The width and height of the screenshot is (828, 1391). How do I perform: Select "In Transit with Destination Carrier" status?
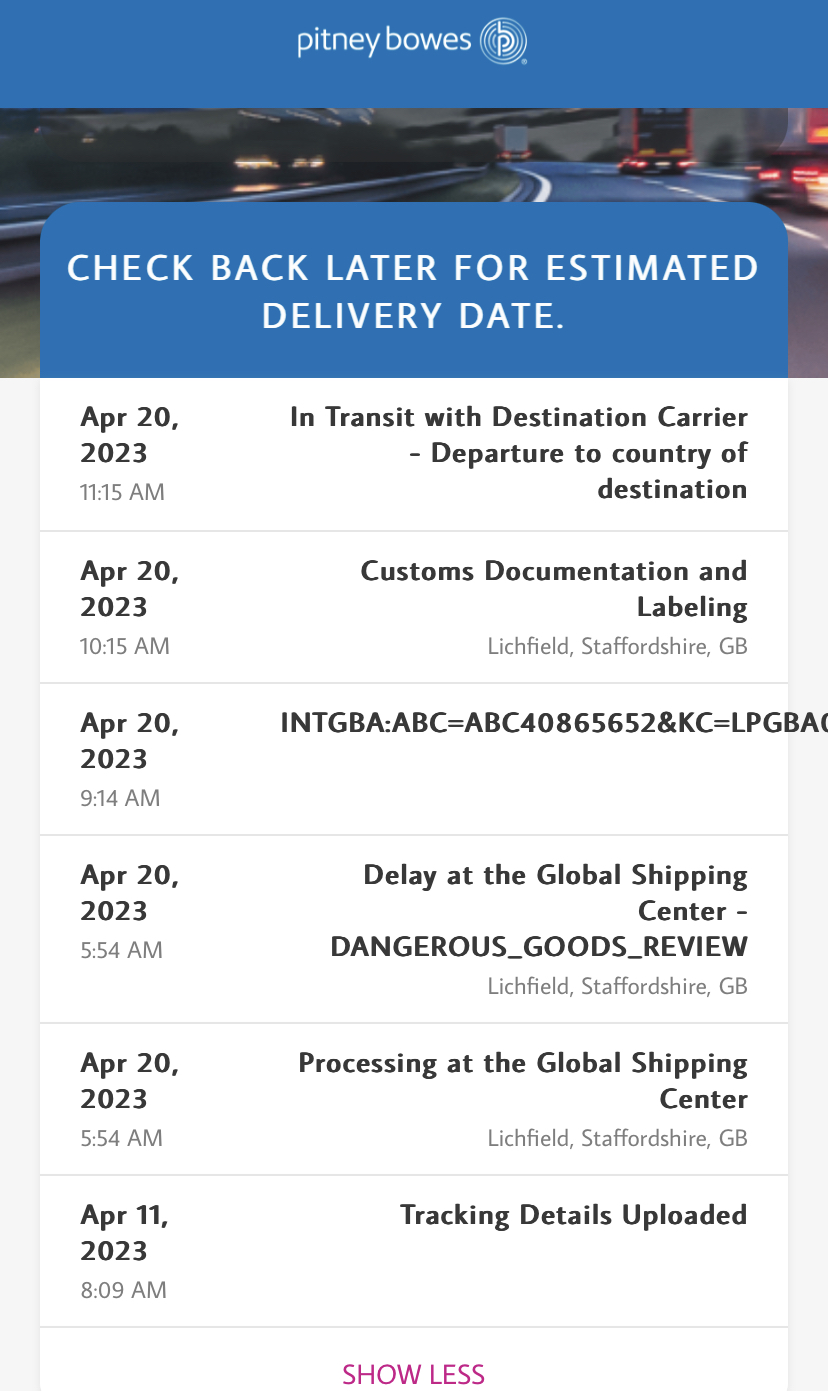(x=518, y=452)
